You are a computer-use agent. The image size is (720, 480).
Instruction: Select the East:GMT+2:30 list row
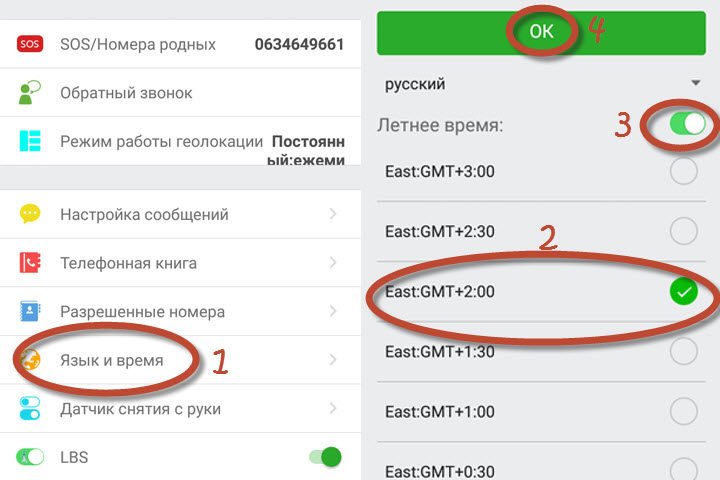pyautogui.click(x=541, y=232)
